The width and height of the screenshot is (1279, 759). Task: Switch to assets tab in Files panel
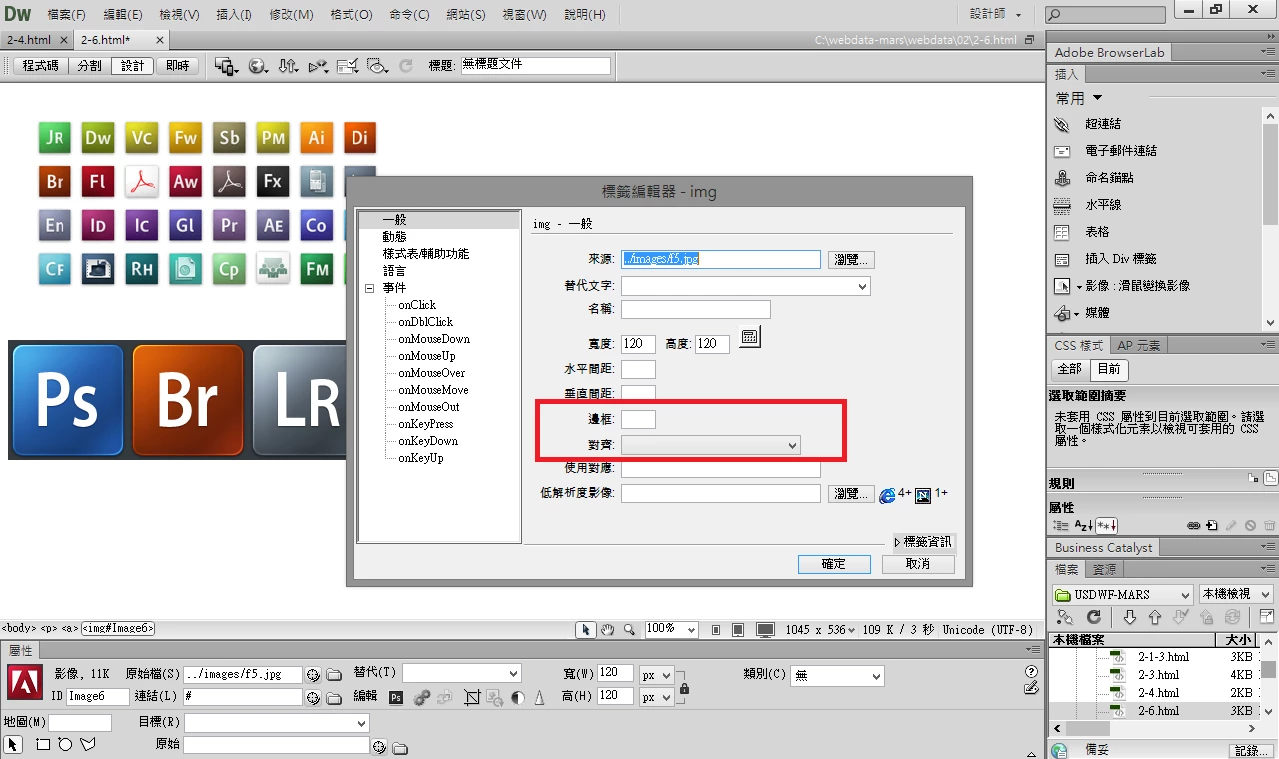[1104, 569]
